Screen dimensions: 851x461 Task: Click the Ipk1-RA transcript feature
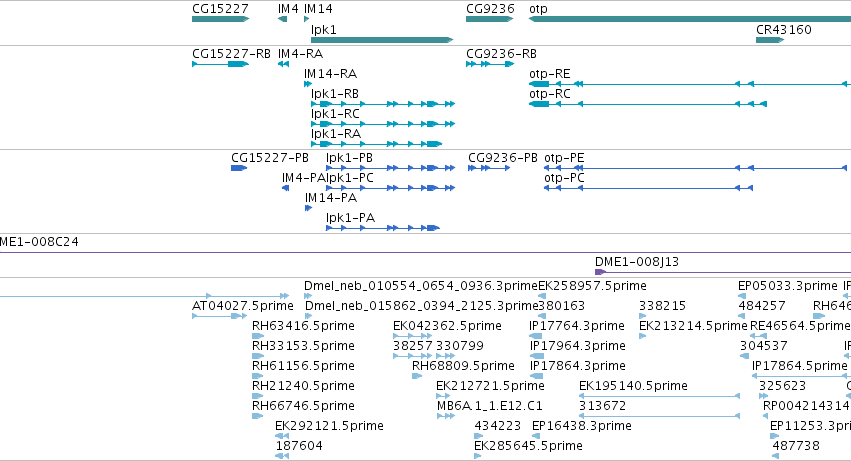tap(377, 144)
